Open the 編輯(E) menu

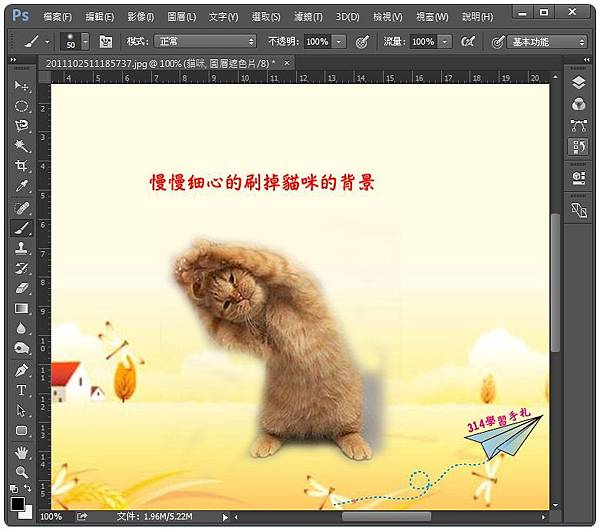(99, 16)
